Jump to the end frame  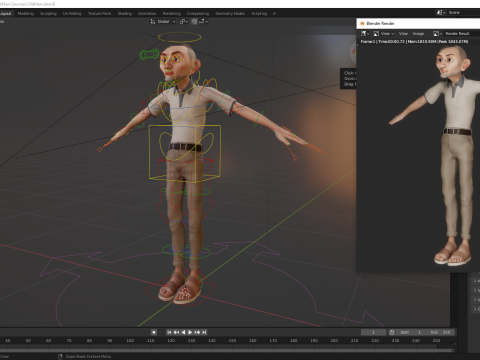tap(204, 332)
